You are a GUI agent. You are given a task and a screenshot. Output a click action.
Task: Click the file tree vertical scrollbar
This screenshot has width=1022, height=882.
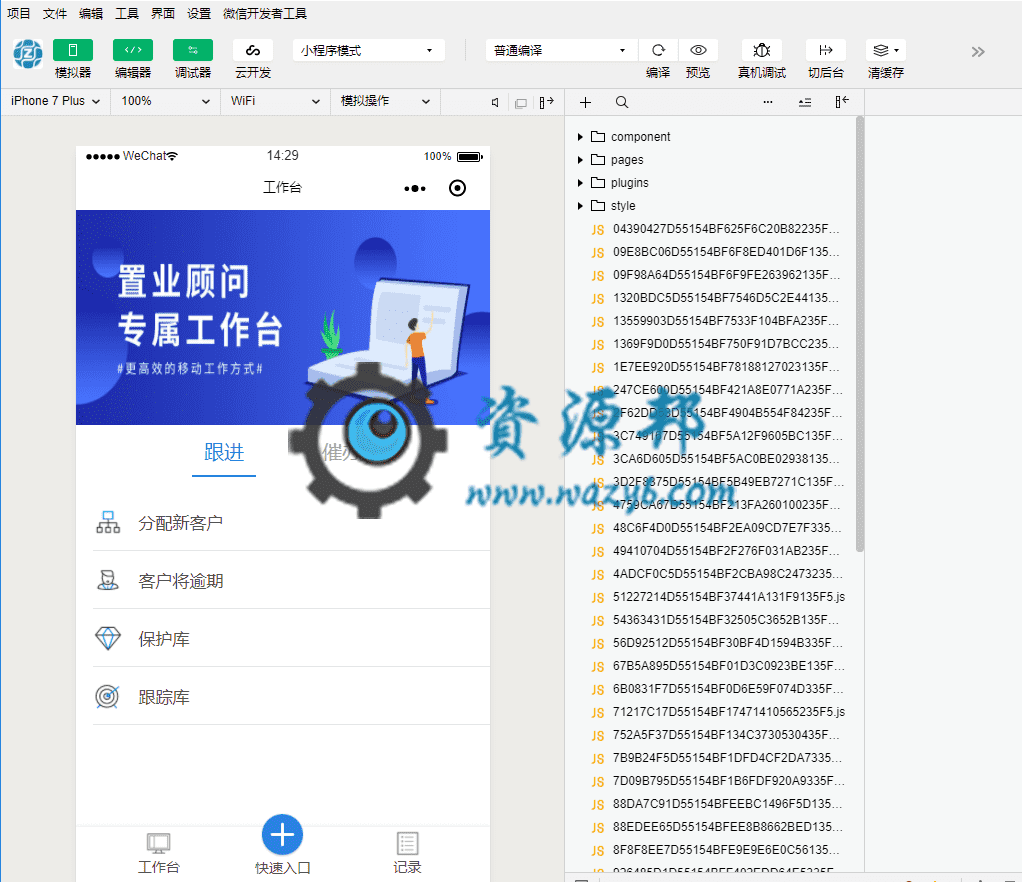tap(860, 334)
